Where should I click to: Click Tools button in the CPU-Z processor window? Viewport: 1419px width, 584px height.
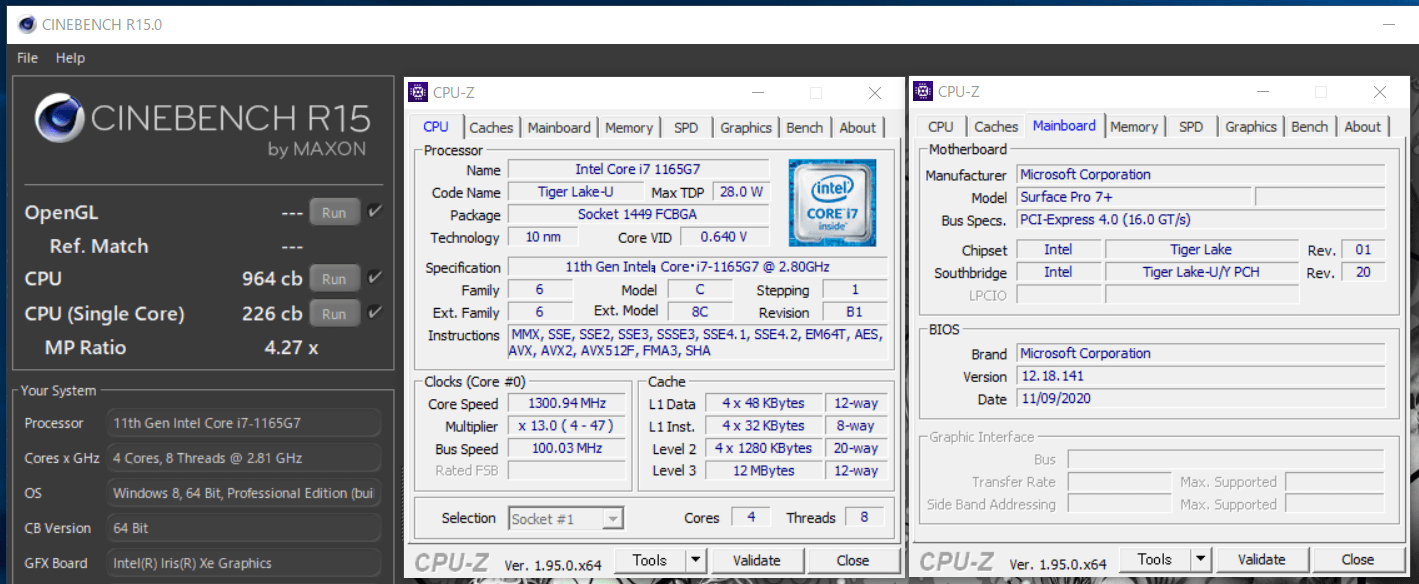(x=650, y=561)
